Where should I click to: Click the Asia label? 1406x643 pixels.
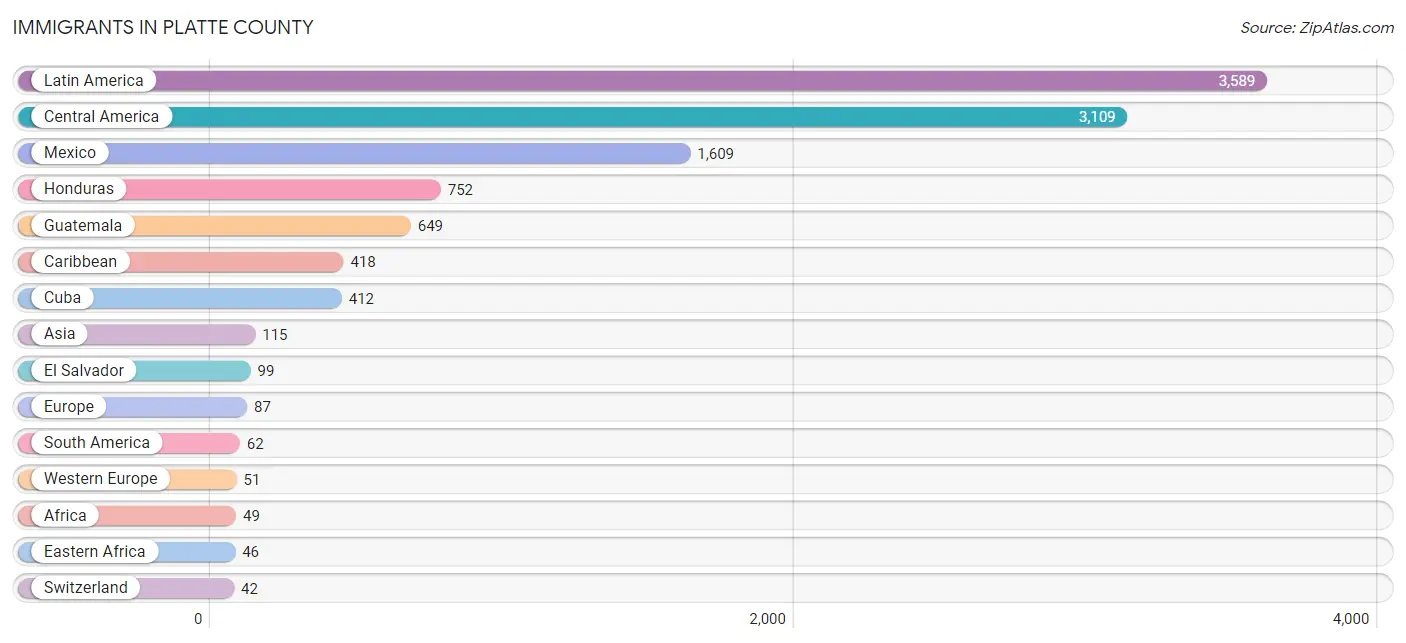tap(59, 334)
